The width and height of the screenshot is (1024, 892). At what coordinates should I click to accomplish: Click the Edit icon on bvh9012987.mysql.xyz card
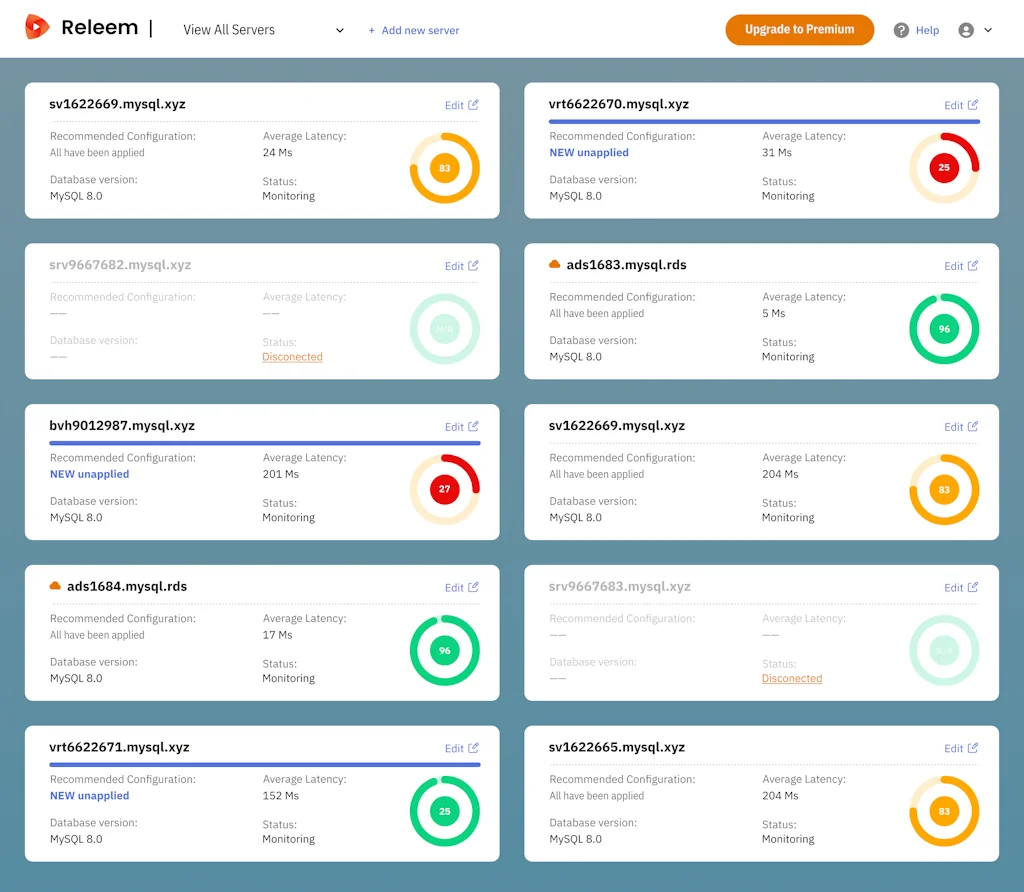(473, 427)
